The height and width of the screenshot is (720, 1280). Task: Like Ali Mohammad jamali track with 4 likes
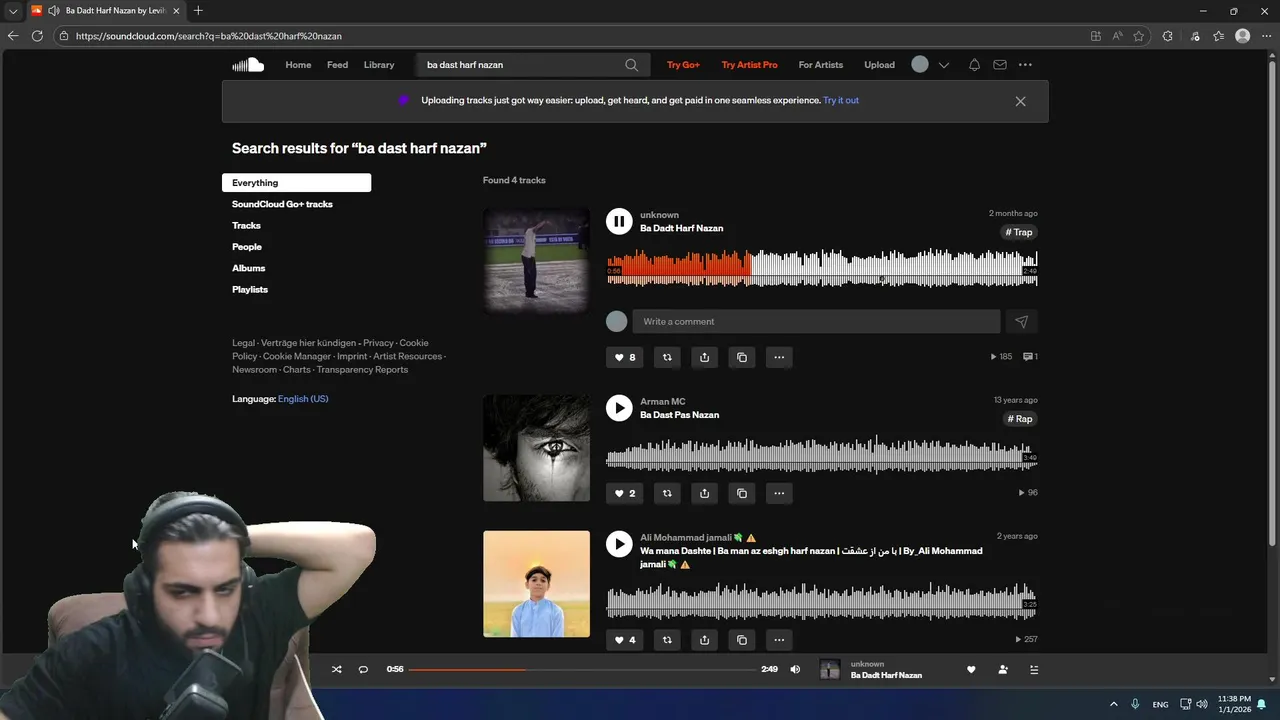(x=625, y=640)
